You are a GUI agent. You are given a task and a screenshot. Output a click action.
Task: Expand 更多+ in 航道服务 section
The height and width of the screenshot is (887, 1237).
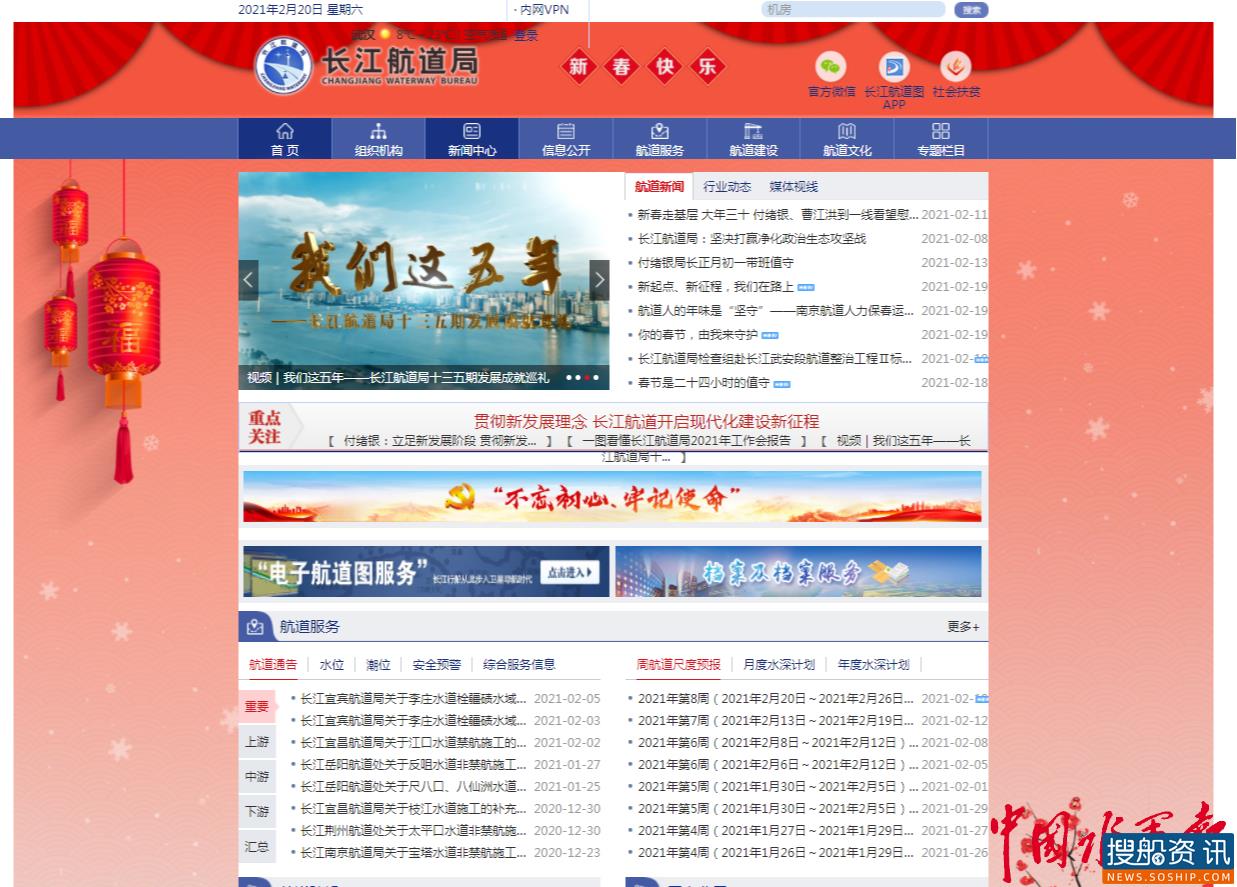point(963,627)
